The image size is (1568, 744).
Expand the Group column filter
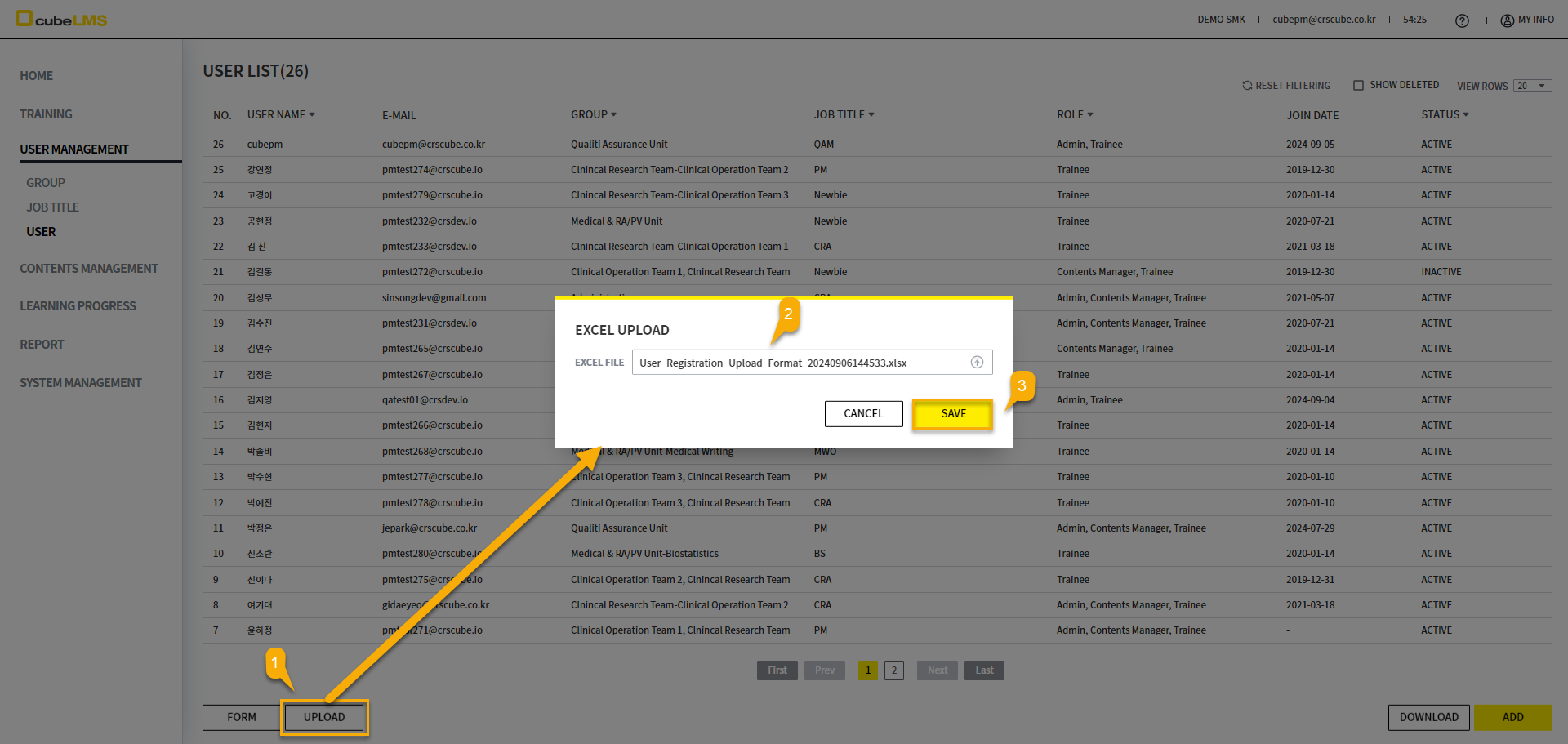tap(613, 115)
